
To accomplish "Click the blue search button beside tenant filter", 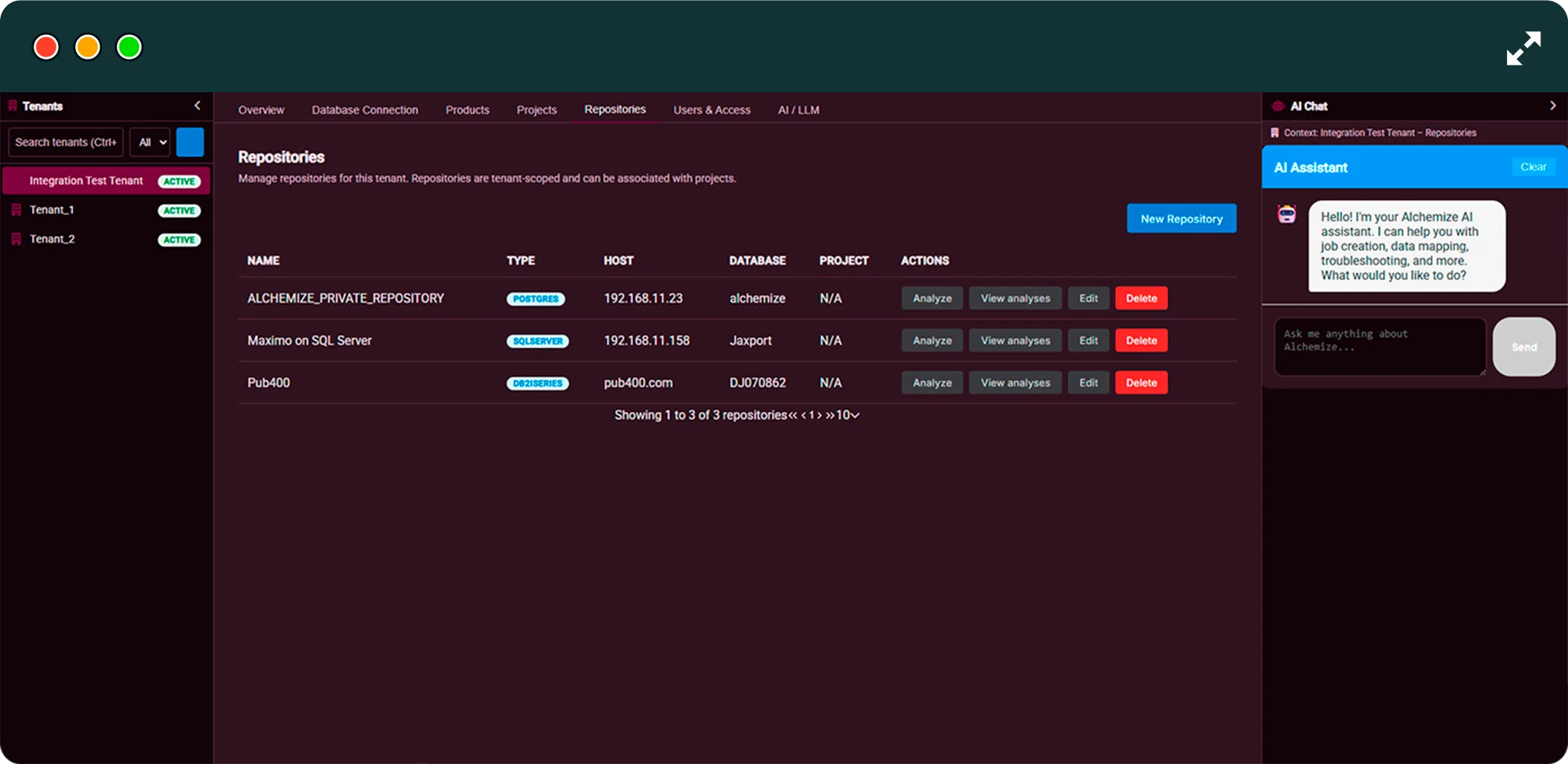I will tap(190, 142).
